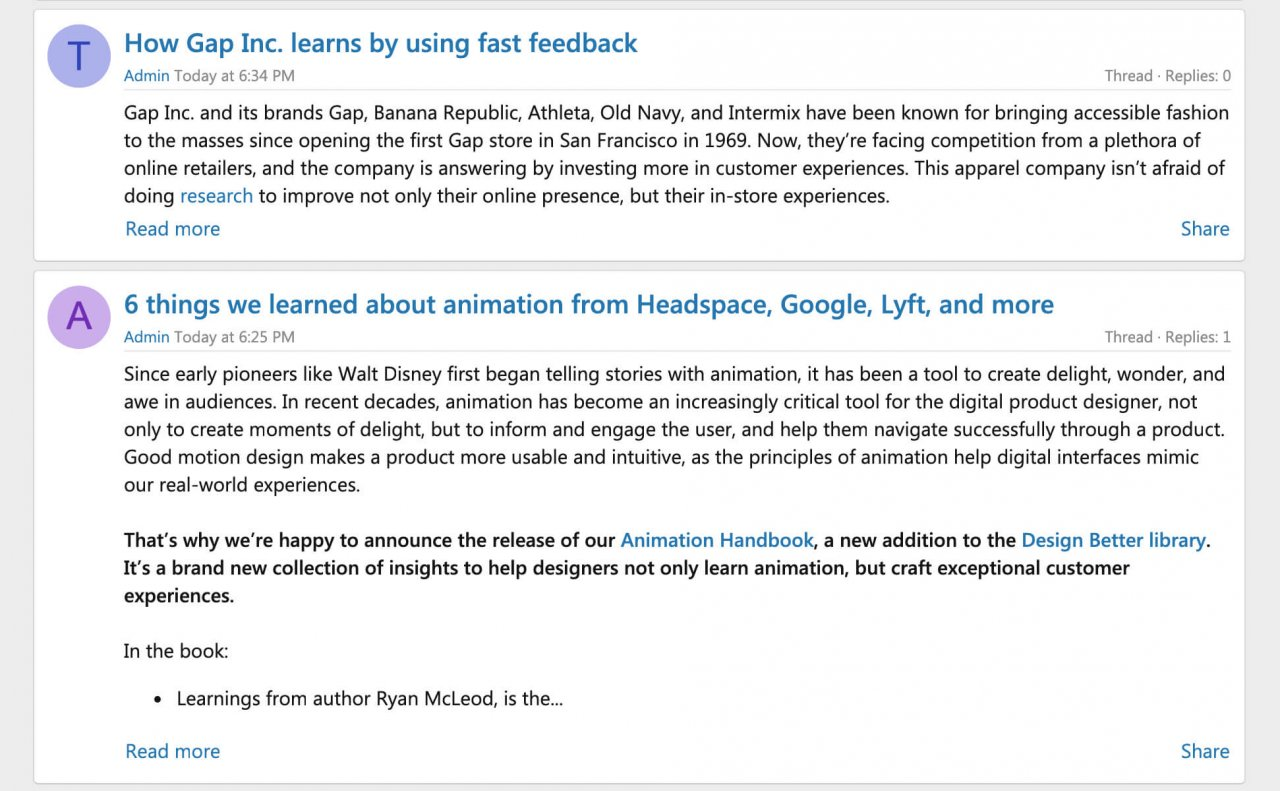Share the animation post
This screenshot has width=1280, height=791.
[1204, 751]
